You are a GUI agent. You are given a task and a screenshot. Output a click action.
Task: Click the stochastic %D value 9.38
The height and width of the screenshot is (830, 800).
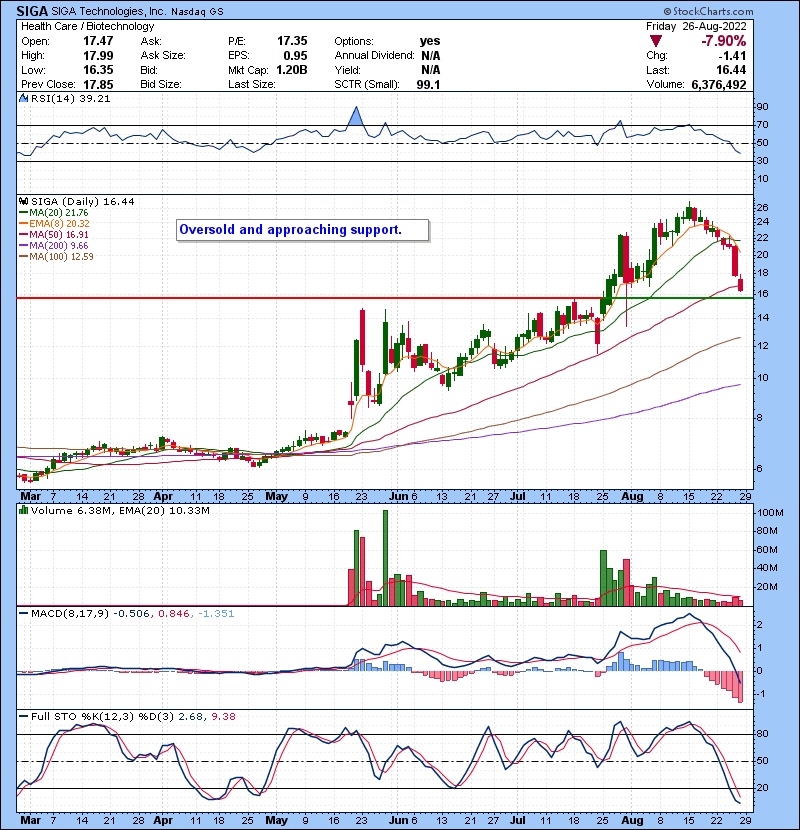(223, 716)
